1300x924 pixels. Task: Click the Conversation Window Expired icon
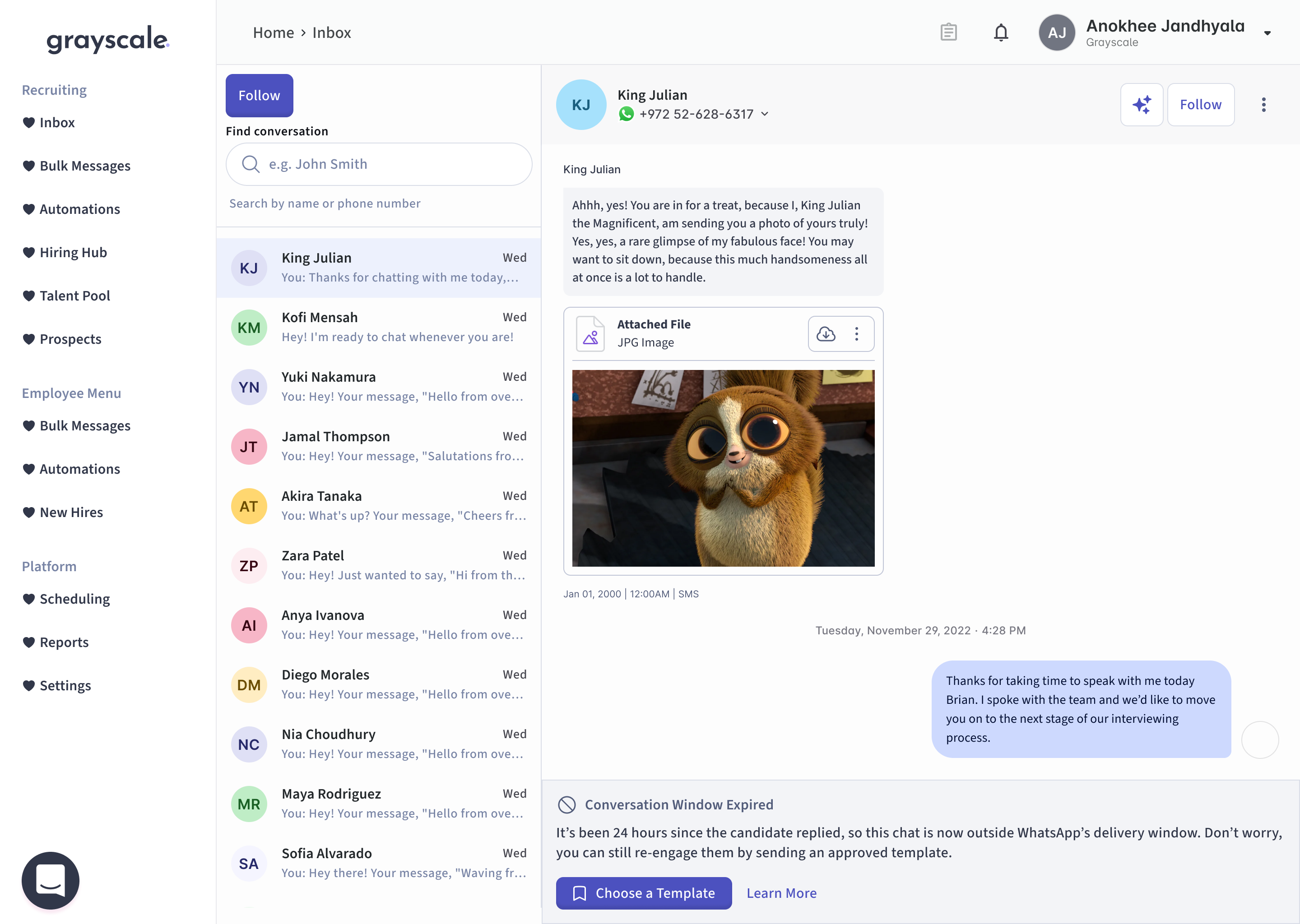point(567,804)
